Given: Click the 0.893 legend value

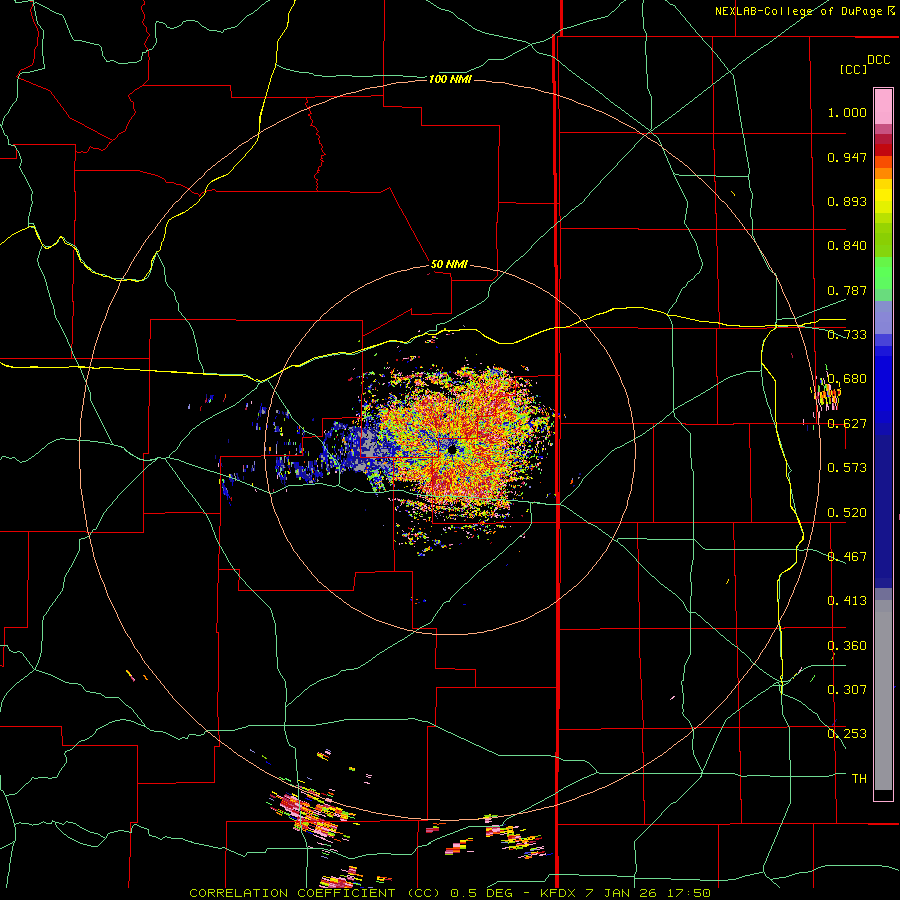Looking at the screenshot, I should click(847, 201).
